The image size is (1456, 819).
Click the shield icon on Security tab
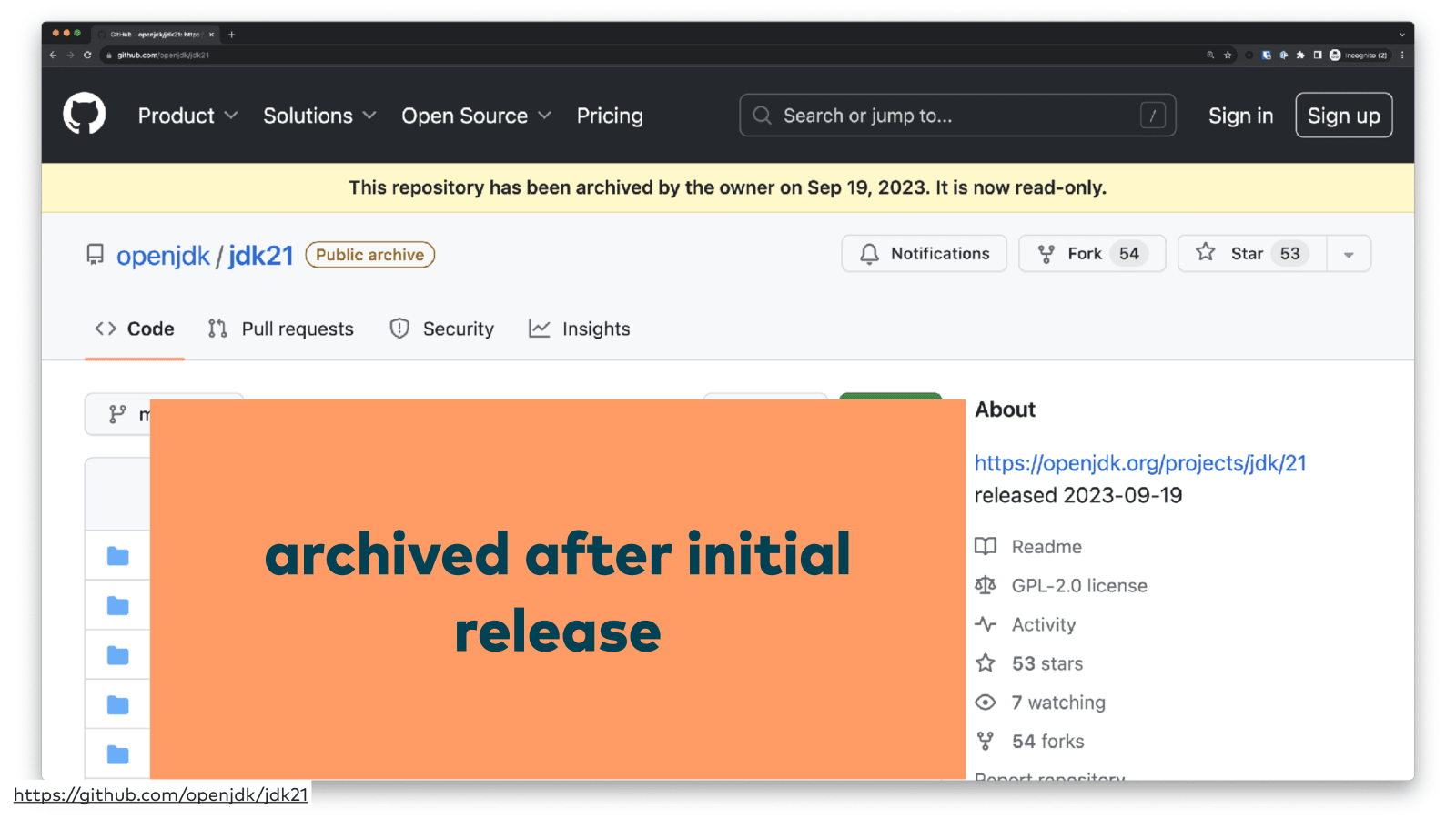click(x=399, y=329)
